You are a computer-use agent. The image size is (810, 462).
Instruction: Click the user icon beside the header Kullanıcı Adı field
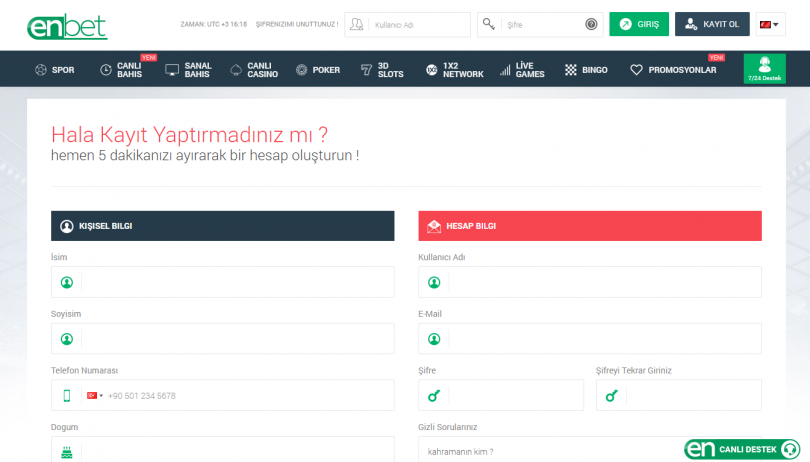(356, 24)
